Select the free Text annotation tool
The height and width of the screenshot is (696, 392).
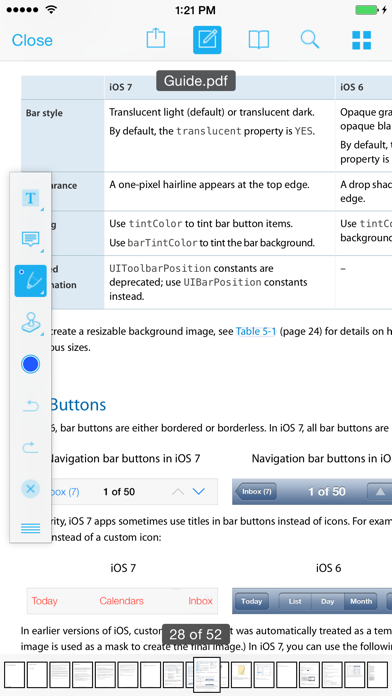click(31, 198)
